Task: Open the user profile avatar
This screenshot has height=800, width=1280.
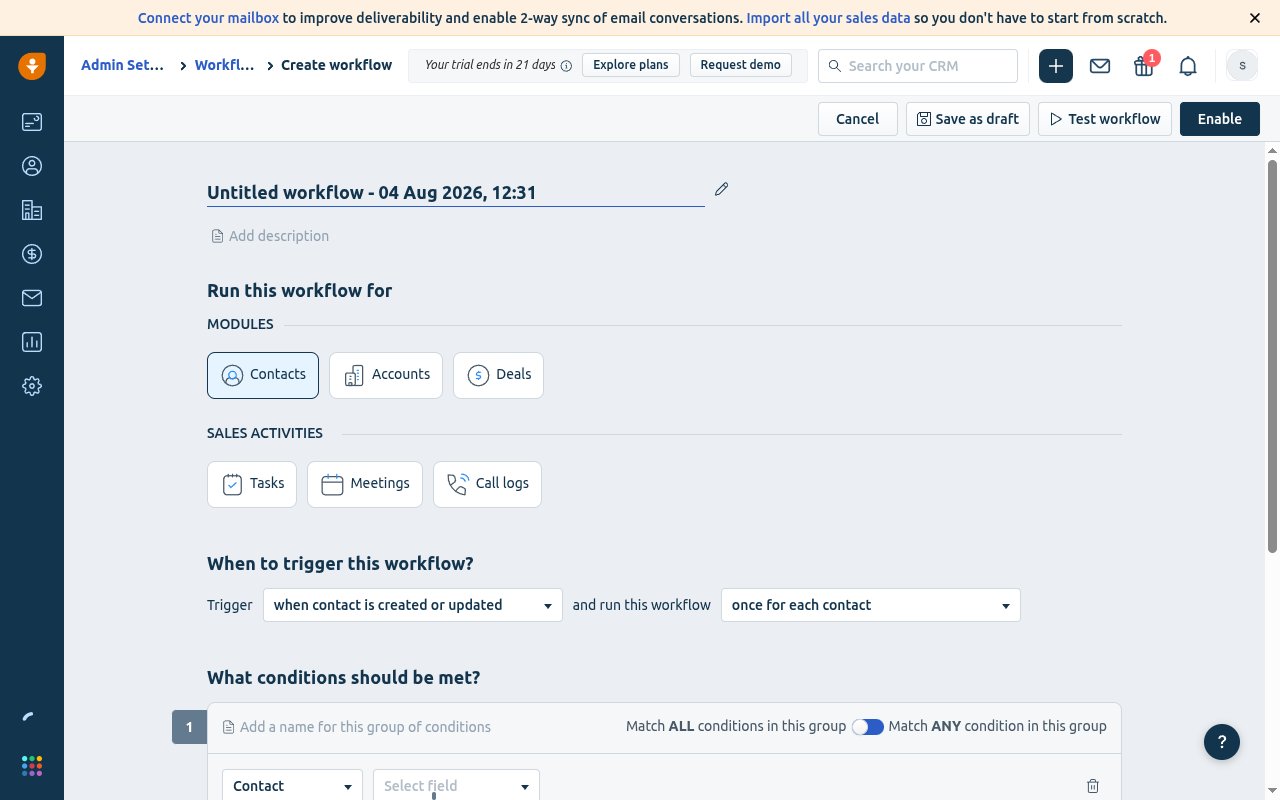Action: tap(1242, 65)
